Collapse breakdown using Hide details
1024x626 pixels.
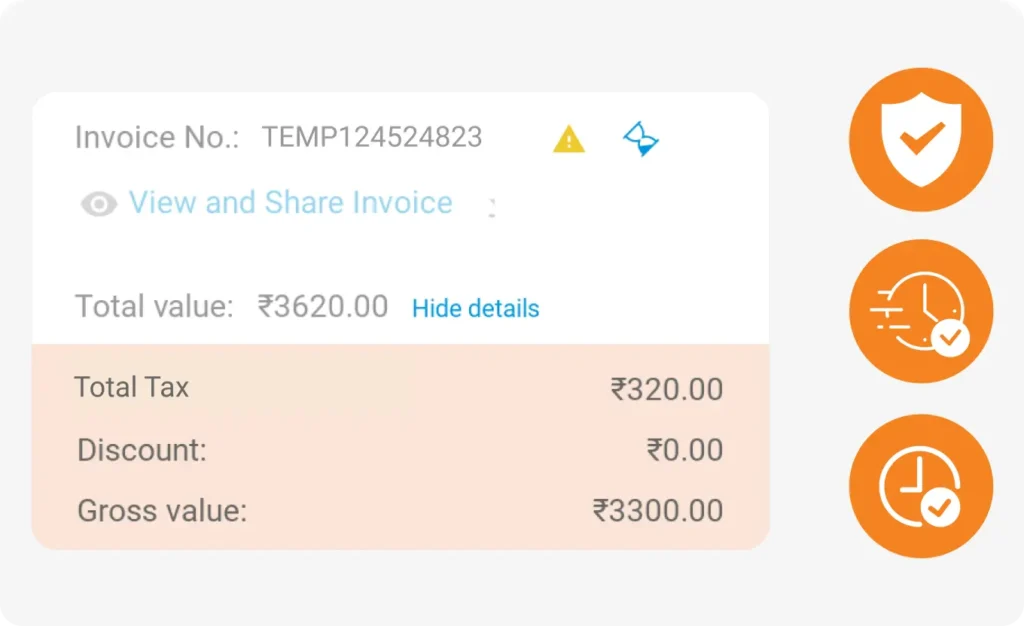[475, 308]
